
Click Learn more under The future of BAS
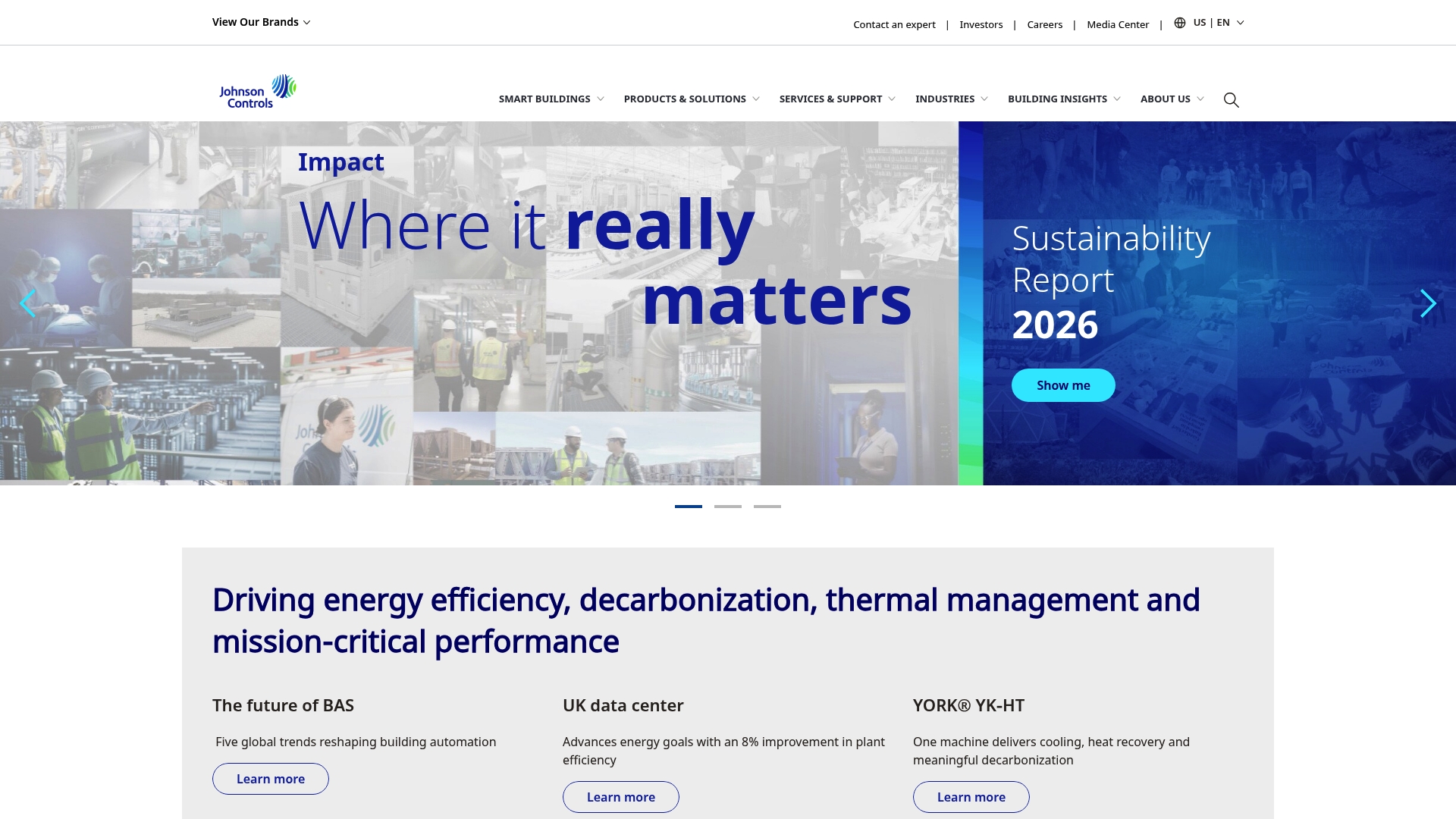(x=270, y=779)
